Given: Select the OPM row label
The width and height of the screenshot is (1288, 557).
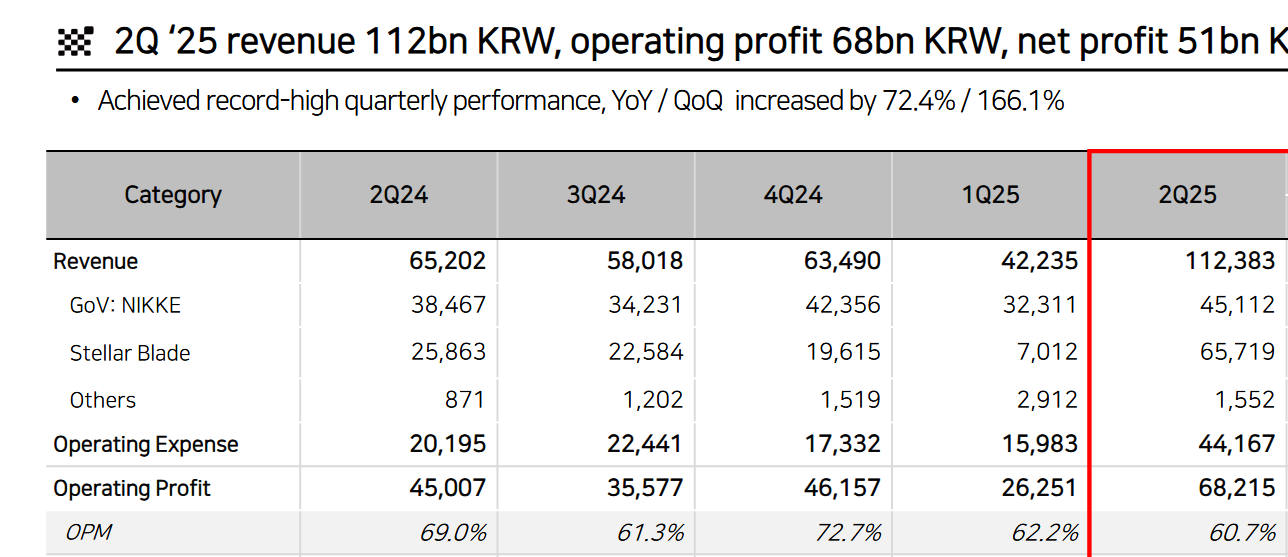Looking at the screenshot, I should 88,533.
